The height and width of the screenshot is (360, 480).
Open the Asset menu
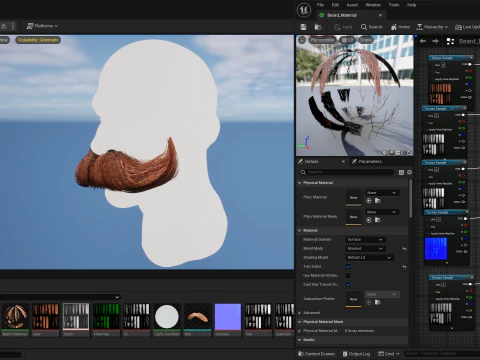click(x=352, y=5)
